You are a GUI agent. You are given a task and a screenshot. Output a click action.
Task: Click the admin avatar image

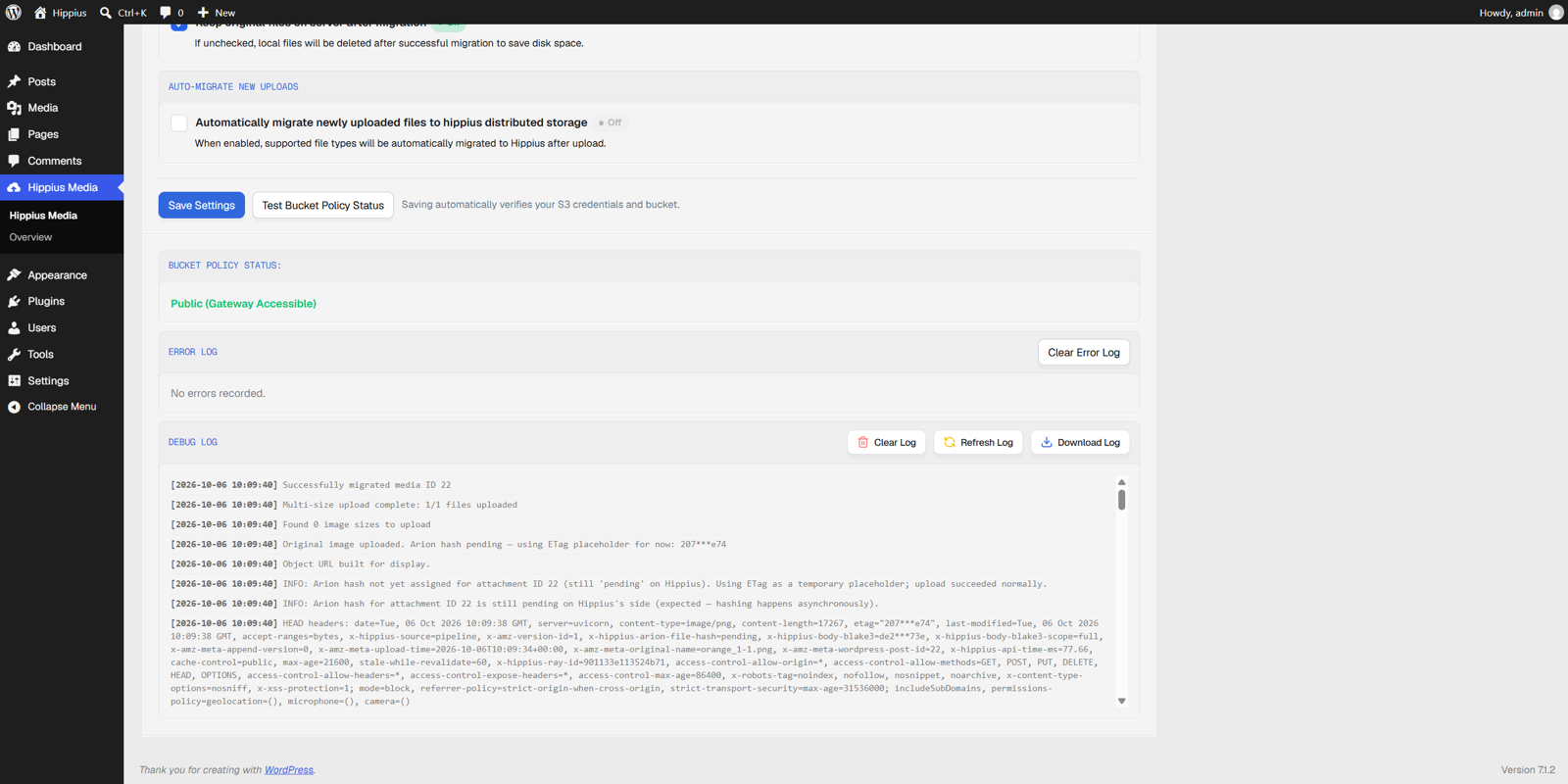coord(1556,13)
